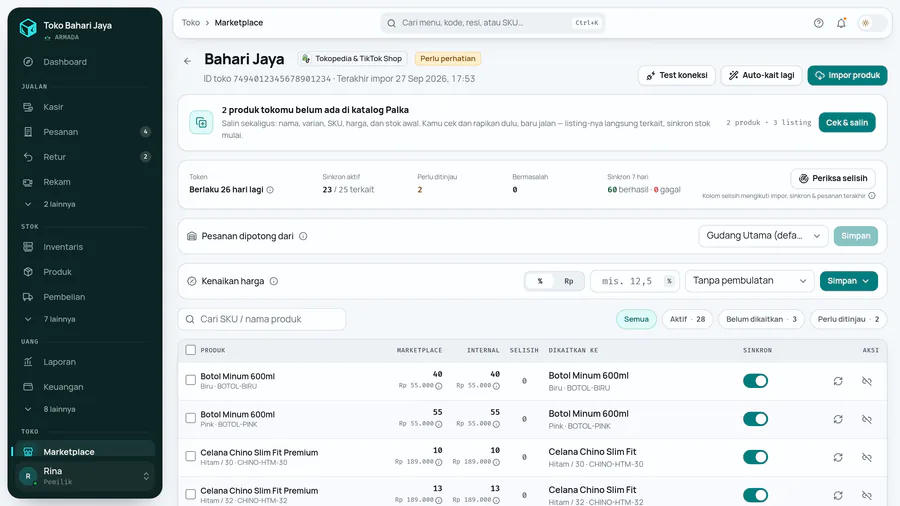Unlink the Celana Chino Hitam 30 listing

pos(867,457)
